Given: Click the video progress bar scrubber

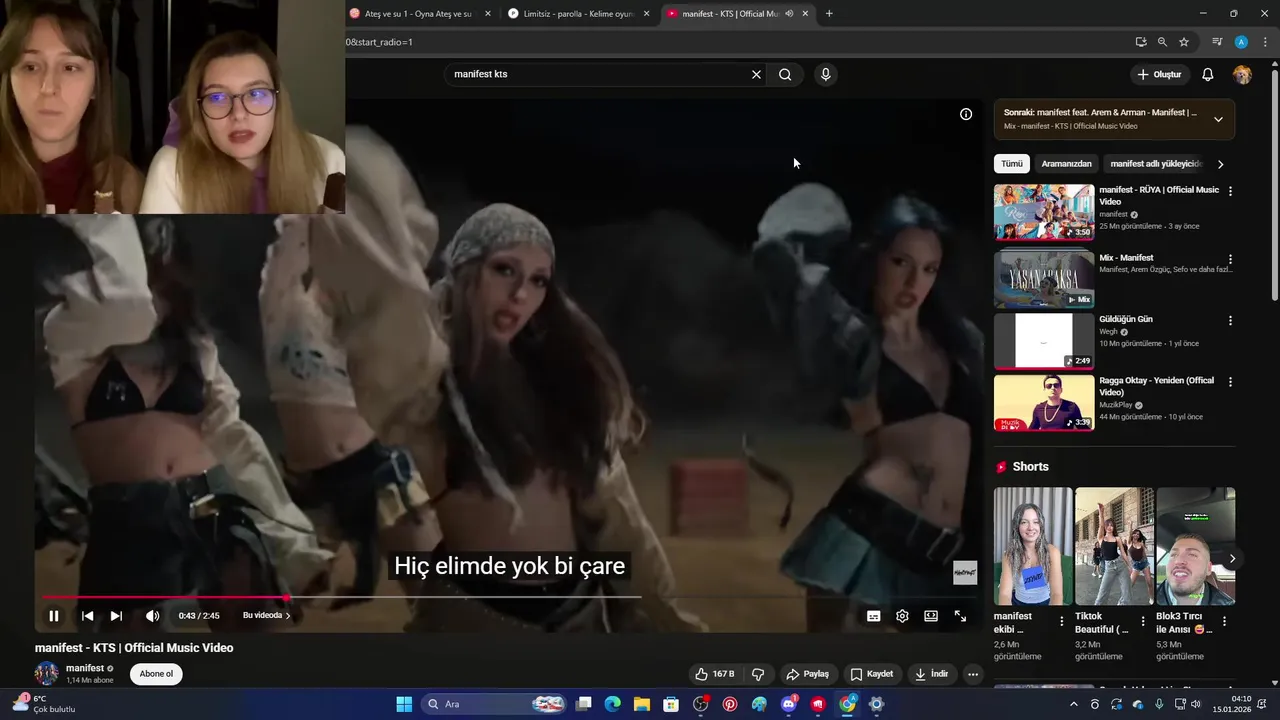Looking at the screenshot, I should click(287, 597).
